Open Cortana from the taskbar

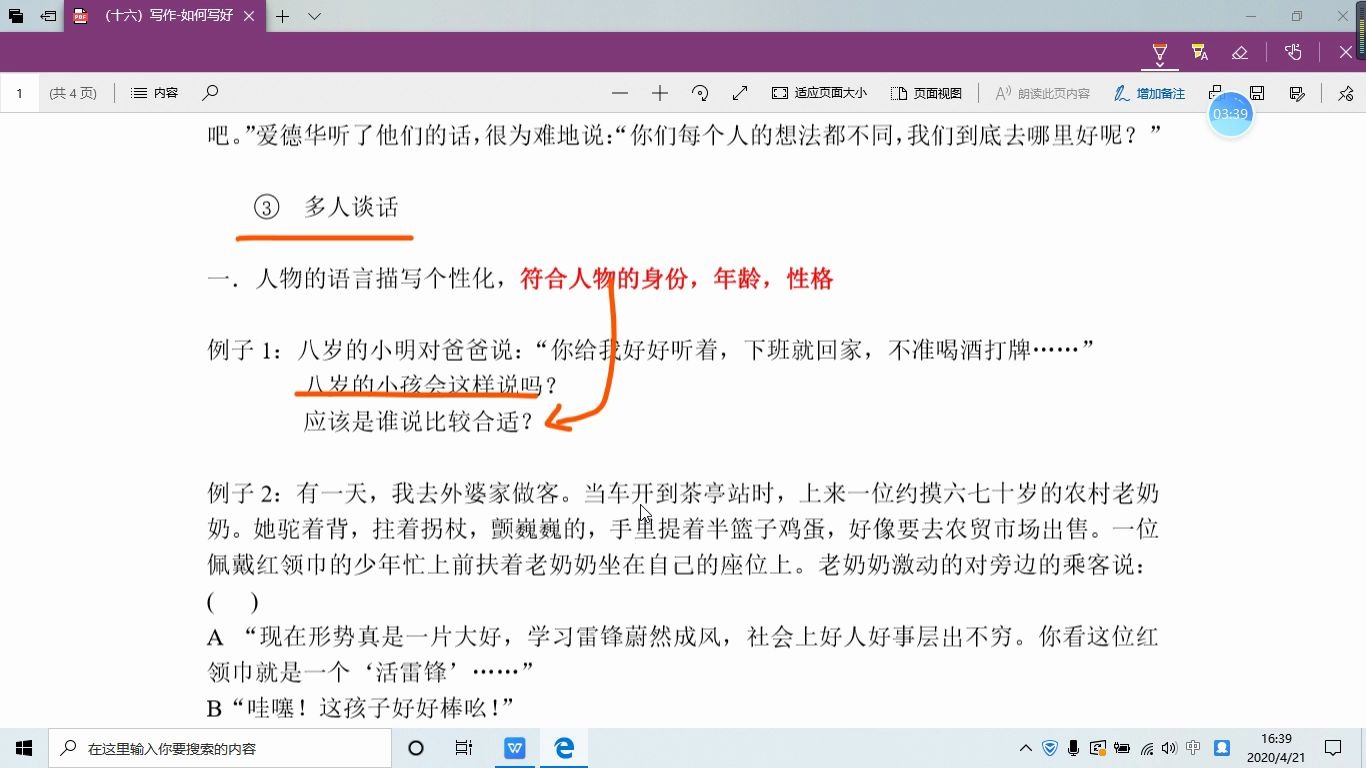pos(416,748)
